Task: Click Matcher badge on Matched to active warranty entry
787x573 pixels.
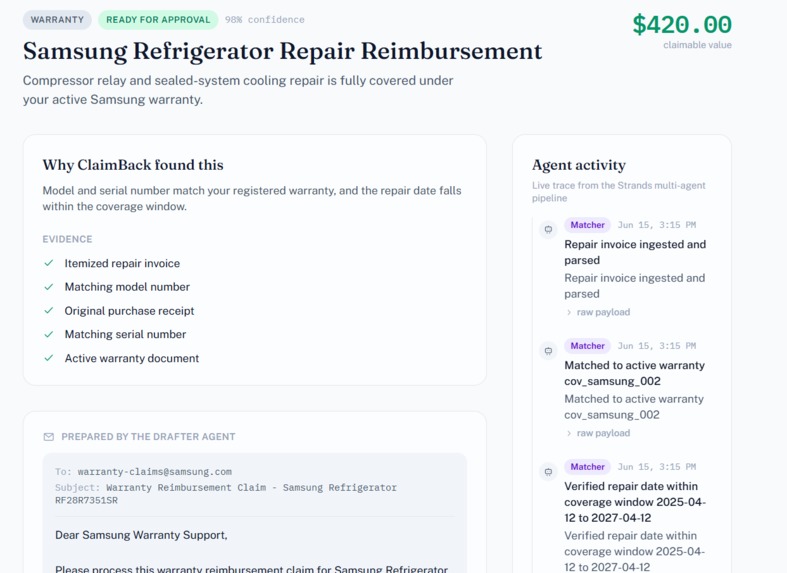Action: [587, 346]
